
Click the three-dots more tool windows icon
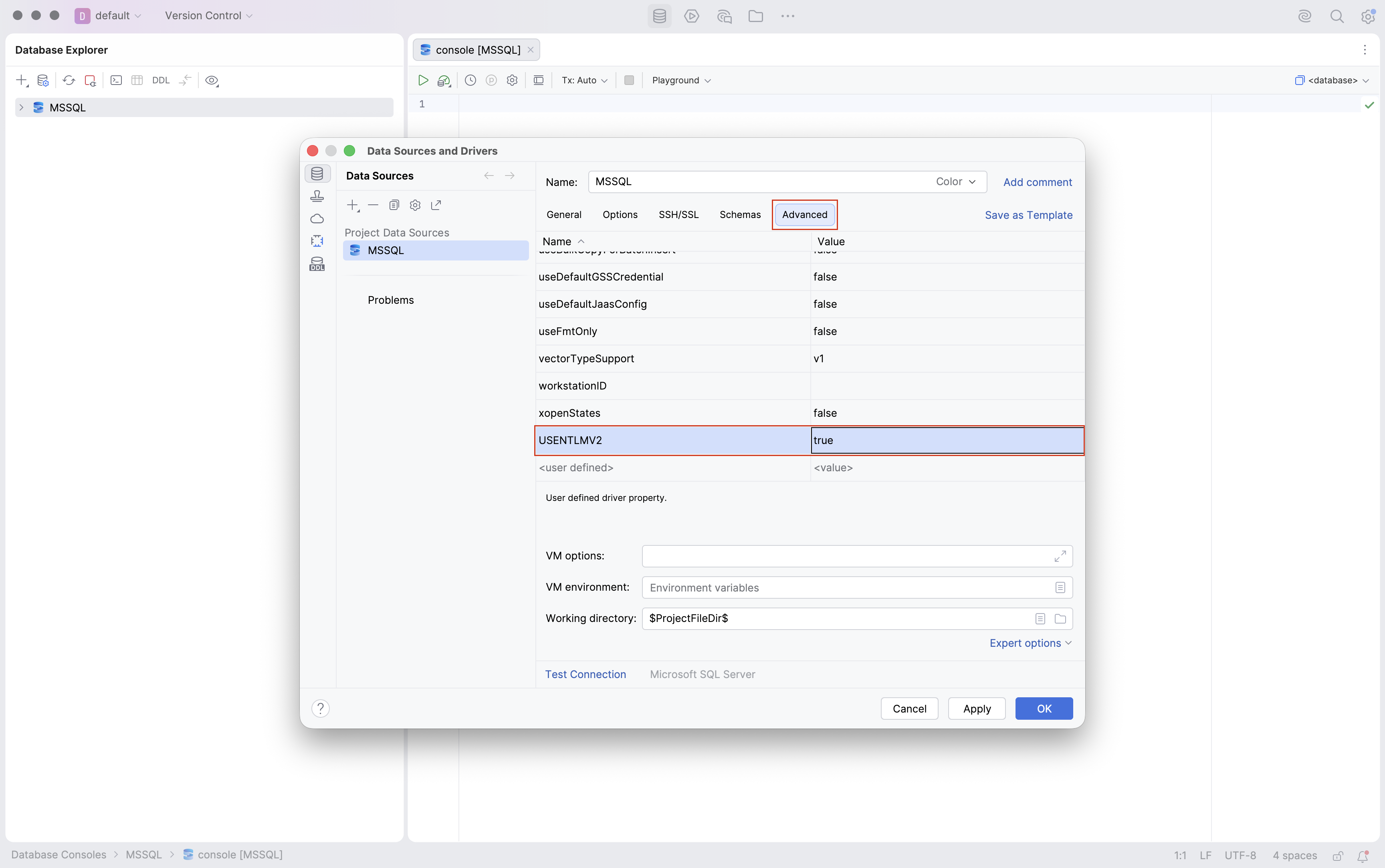pos(788,16)
